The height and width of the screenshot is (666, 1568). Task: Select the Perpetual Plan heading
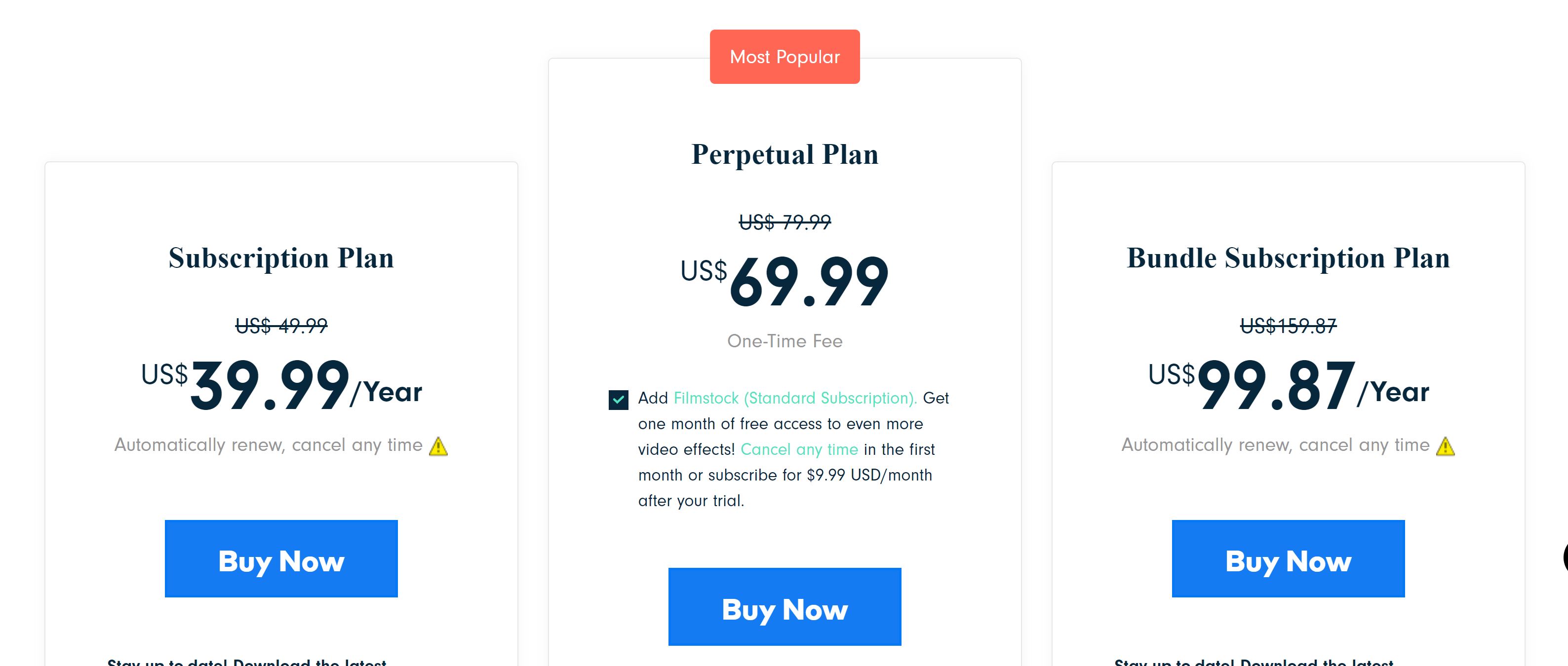click(x=784, y=154)
